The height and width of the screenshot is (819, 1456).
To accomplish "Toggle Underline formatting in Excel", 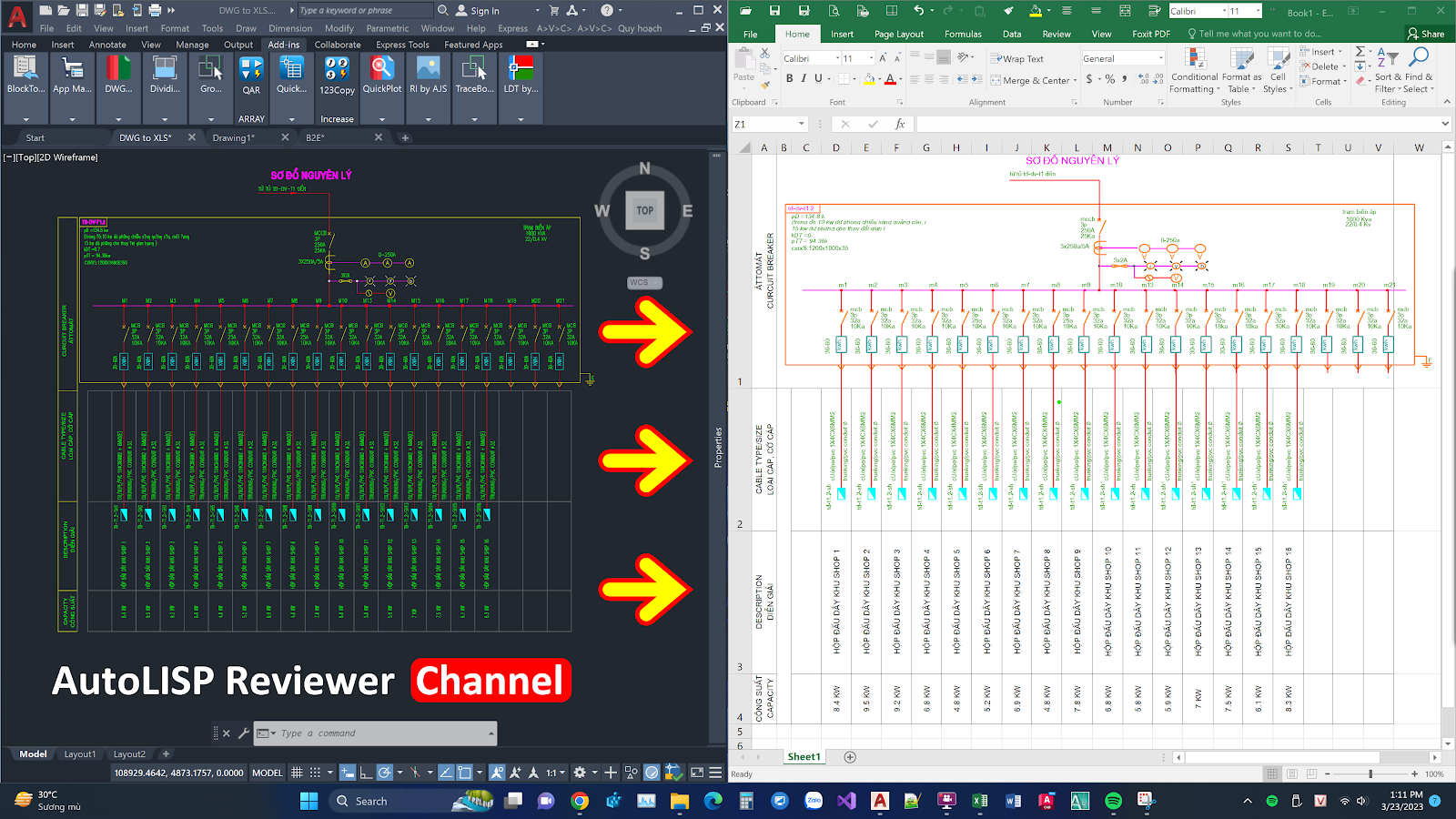I will 817,78.
